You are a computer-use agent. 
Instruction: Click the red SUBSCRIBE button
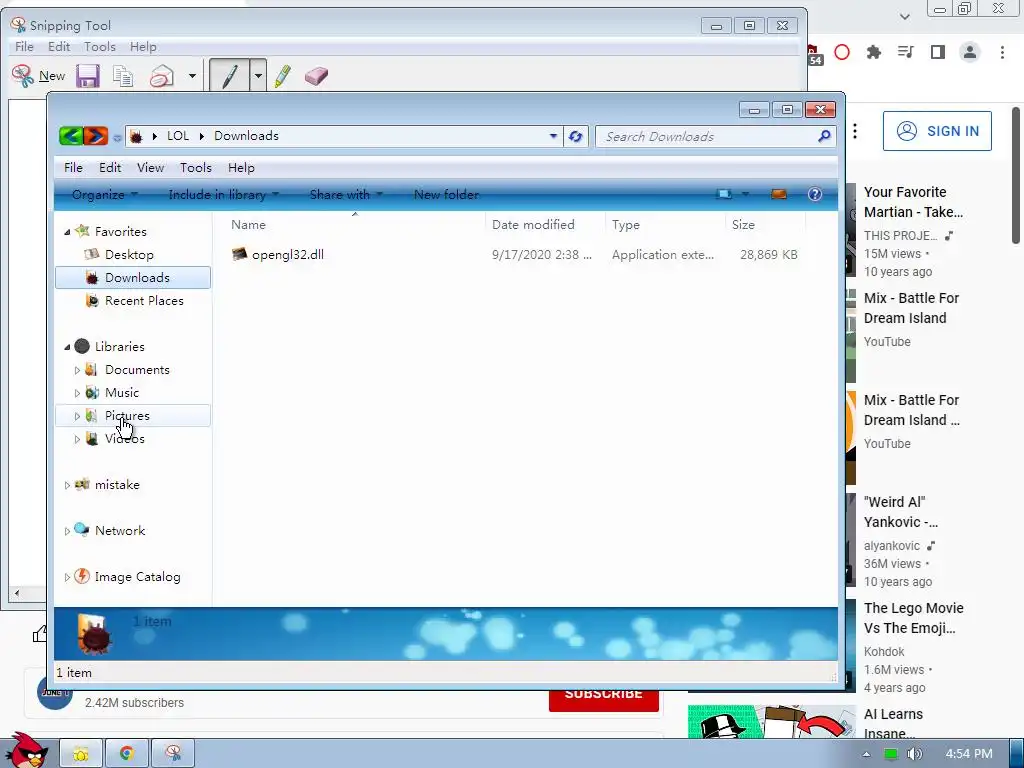click(x=603, y=699)
